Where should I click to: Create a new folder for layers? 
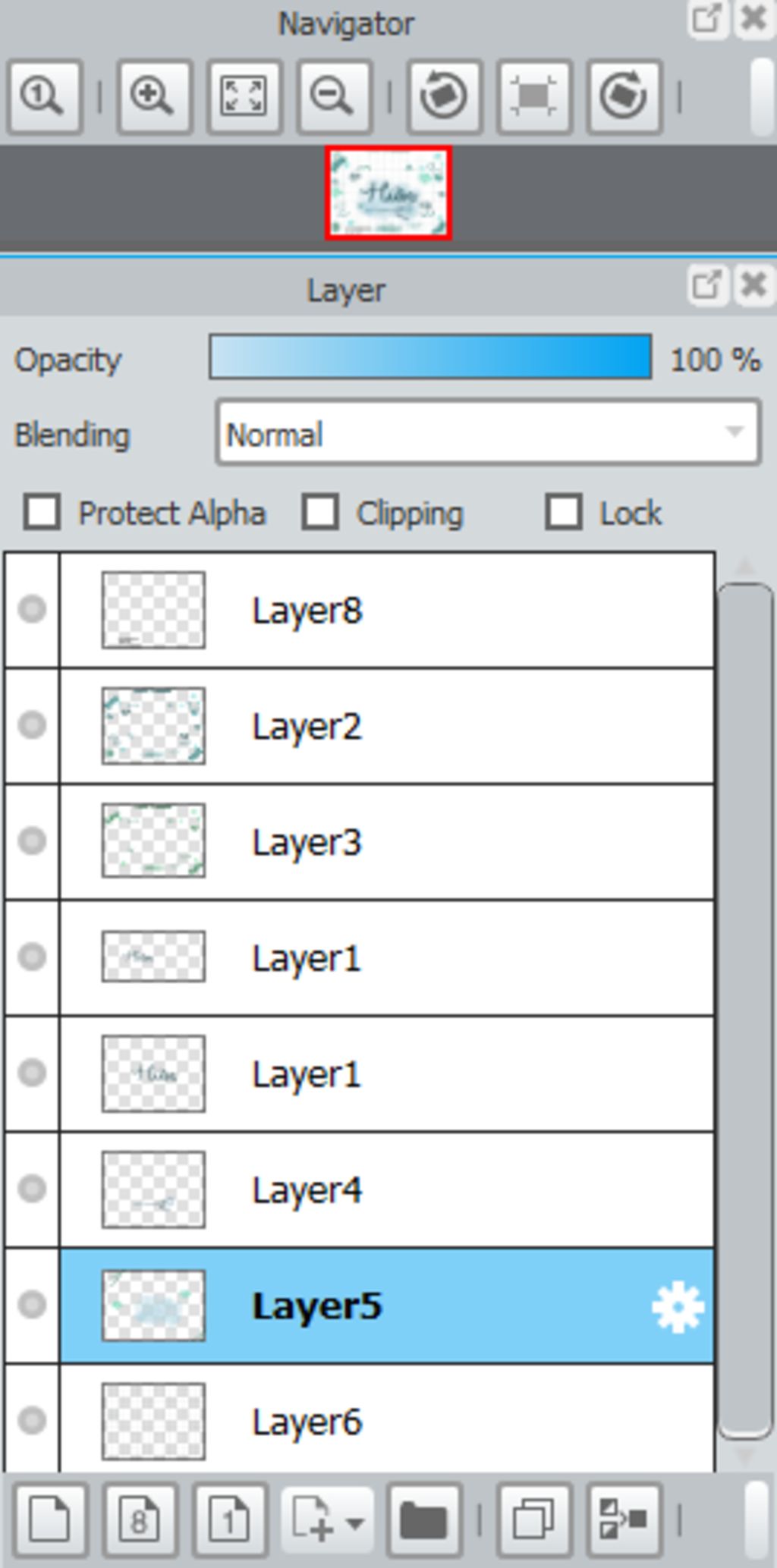coord(423,1519)
